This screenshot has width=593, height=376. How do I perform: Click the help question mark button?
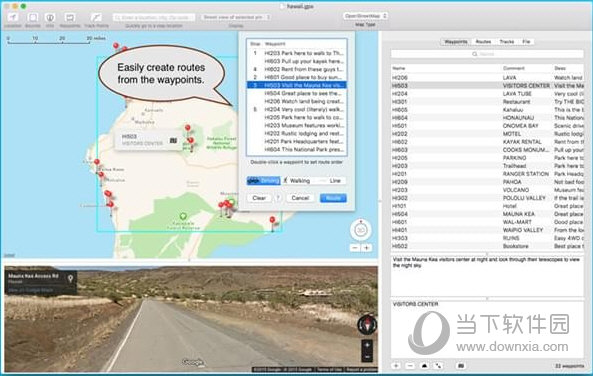coord(278,198)
